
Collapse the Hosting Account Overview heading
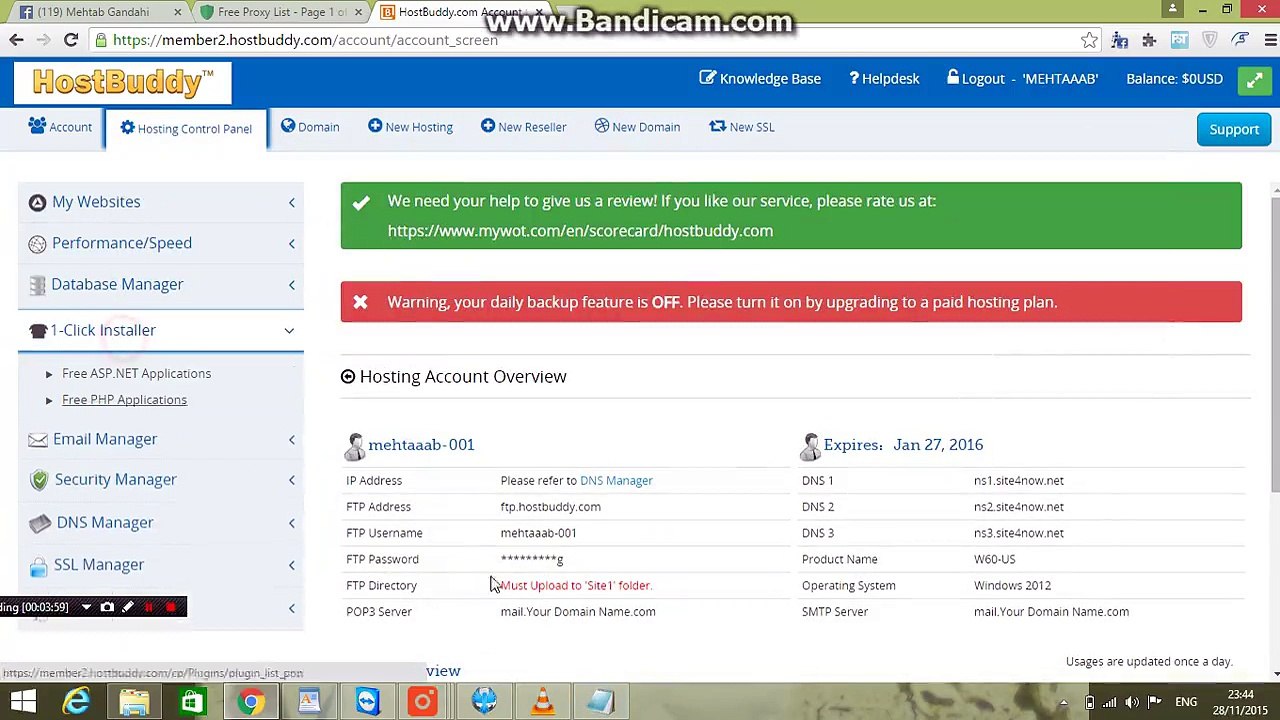454,377
